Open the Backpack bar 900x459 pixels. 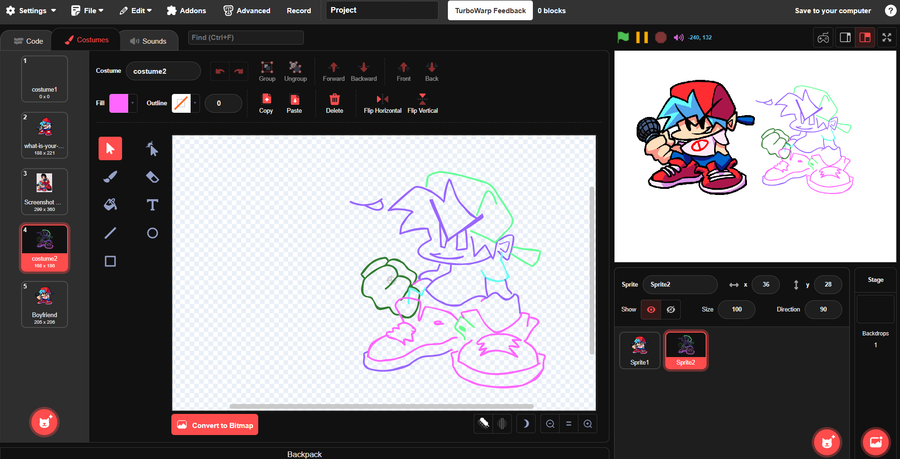304,454
